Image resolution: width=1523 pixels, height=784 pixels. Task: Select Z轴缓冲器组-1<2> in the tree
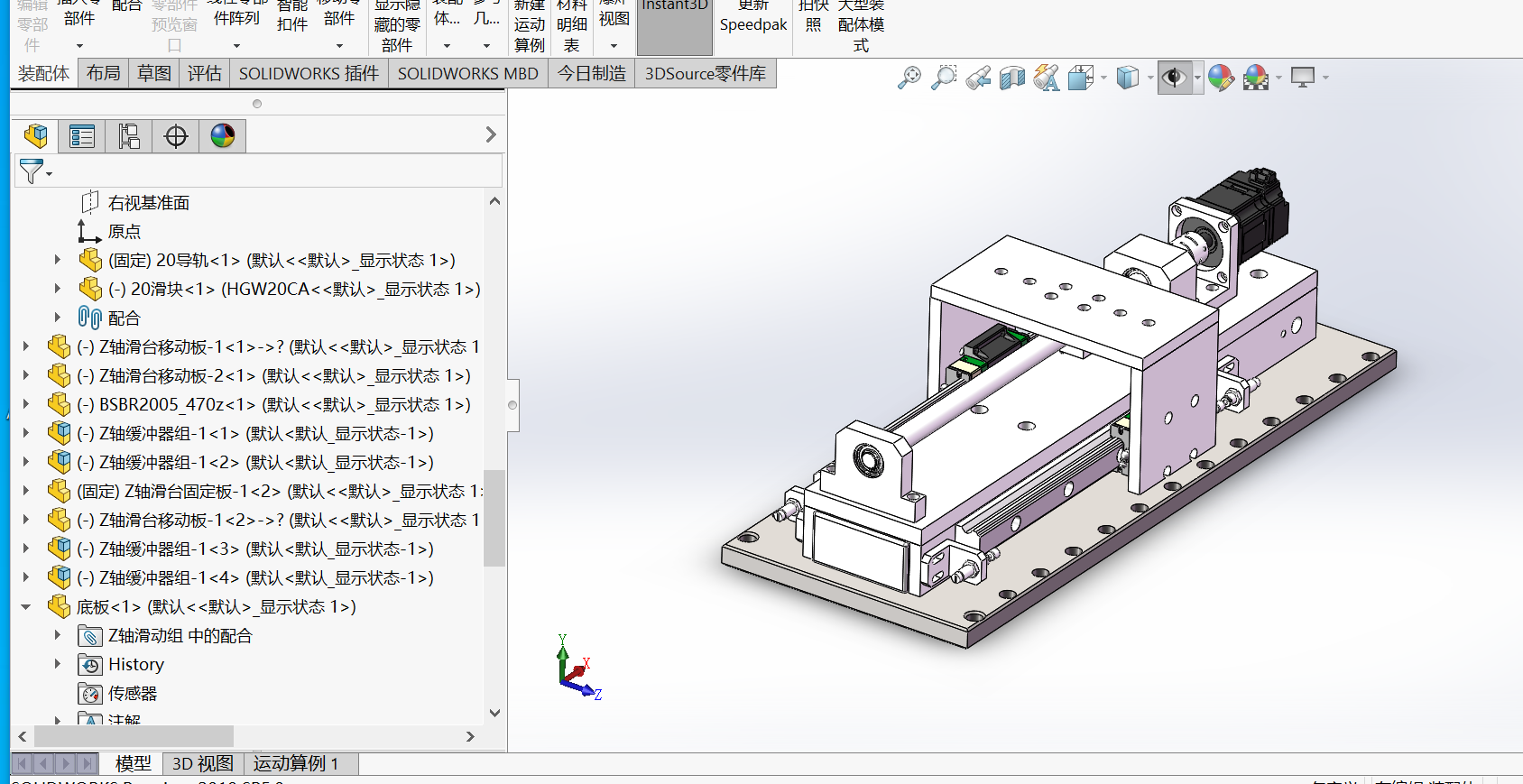(x=255, y=463)
